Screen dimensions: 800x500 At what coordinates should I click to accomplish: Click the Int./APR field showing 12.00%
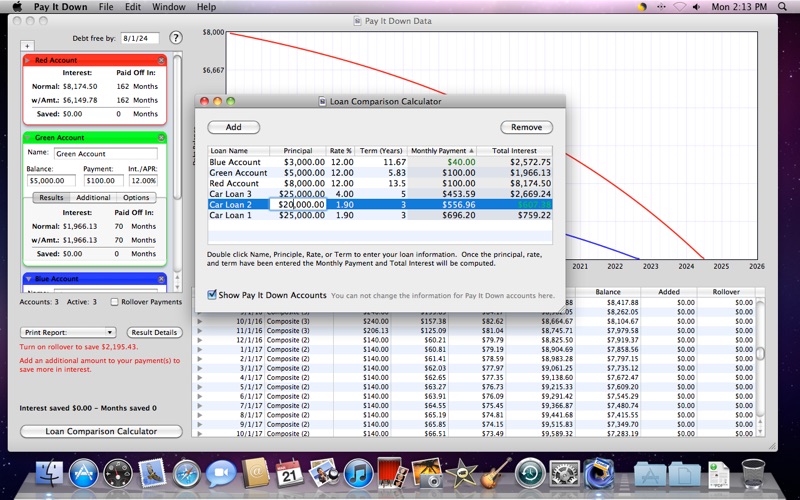[143, 181]
